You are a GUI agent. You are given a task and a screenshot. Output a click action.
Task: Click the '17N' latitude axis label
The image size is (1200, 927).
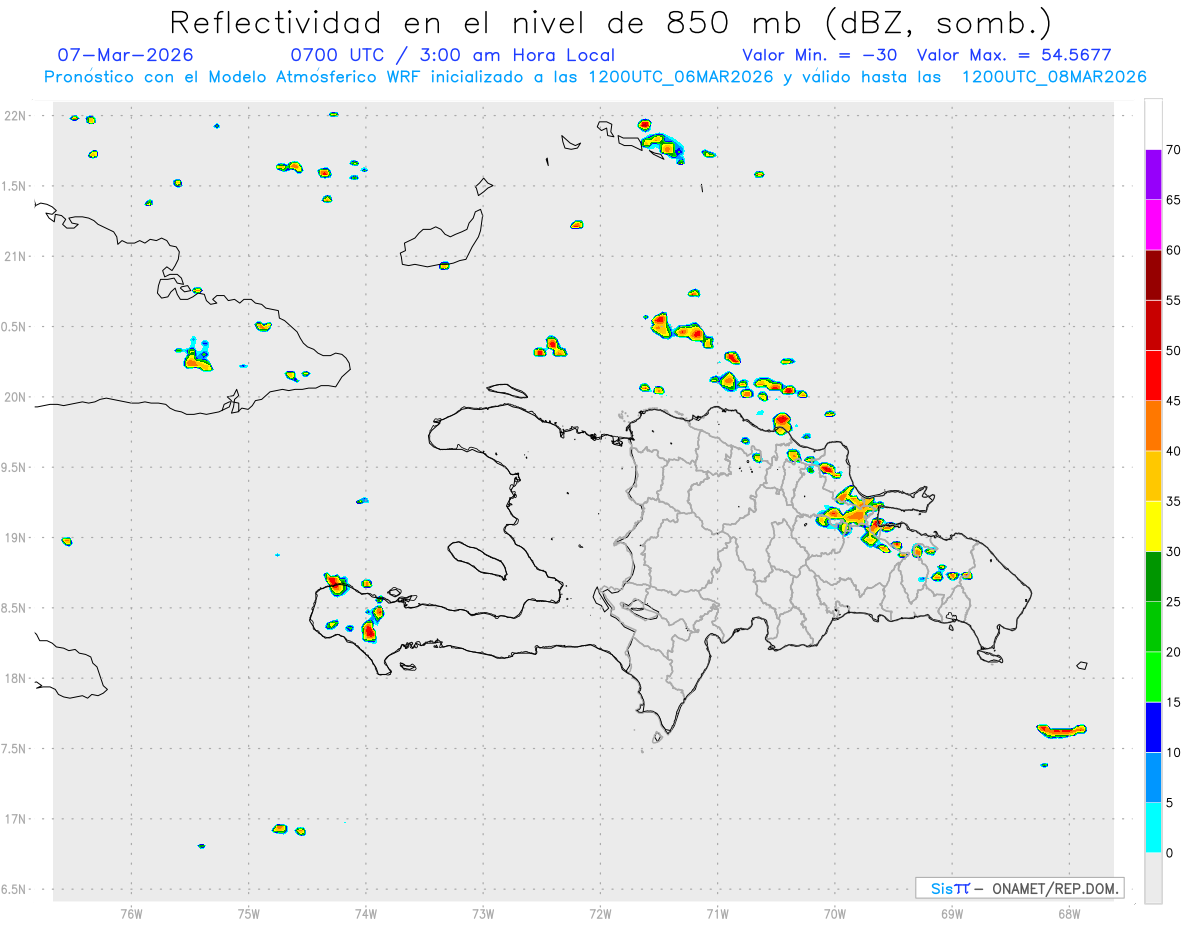point(16,819)
